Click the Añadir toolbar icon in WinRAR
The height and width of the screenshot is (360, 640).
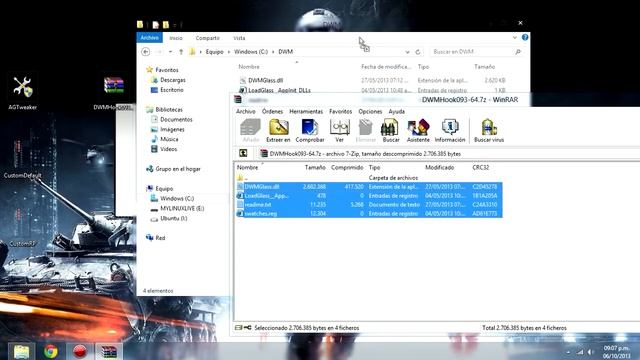(250, 130)
